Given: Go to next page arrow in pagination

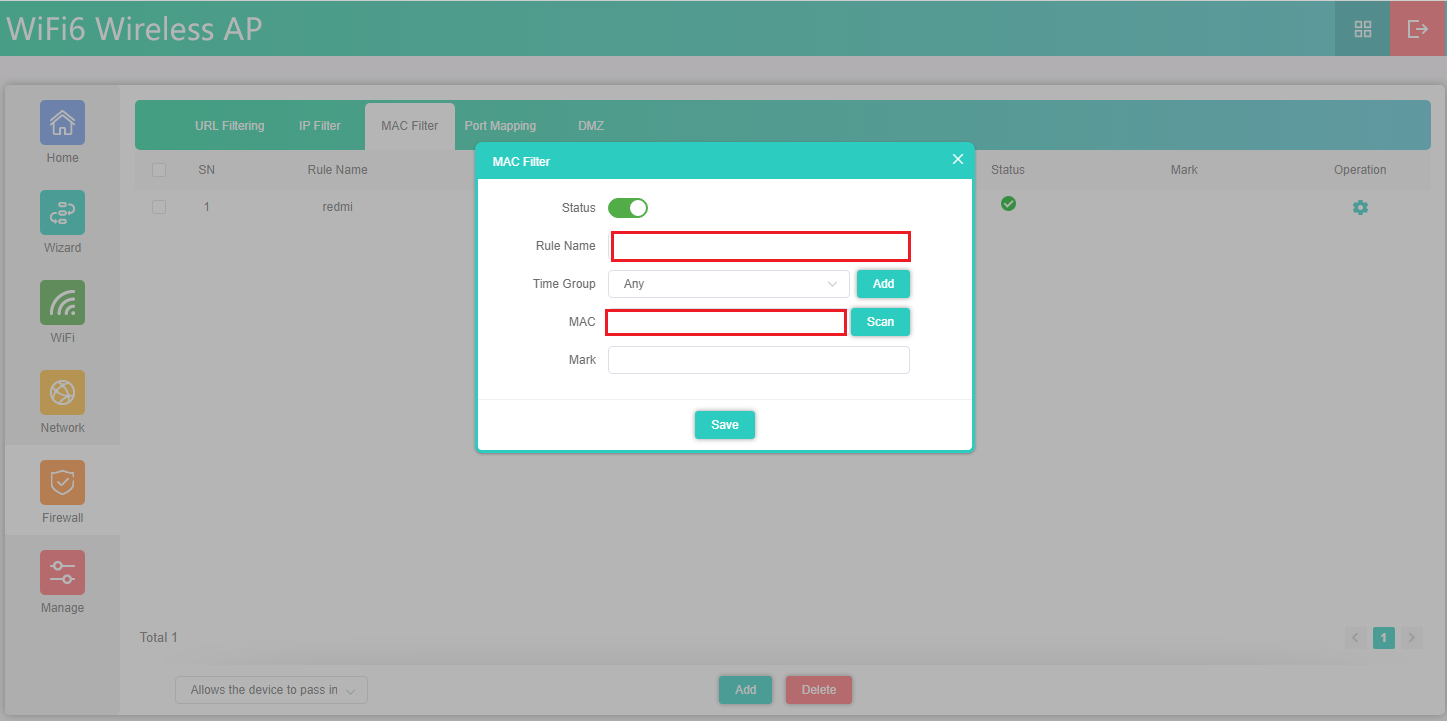Looking at the screenshot, I should click(x=1411, y=638).
